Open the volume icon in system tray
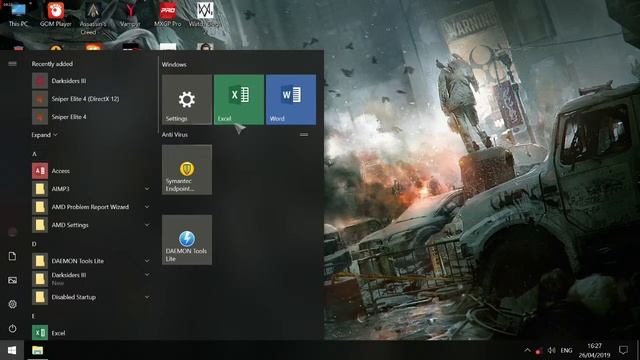Image resolution: width=640 pixels, height=360 pixels. (551, 350)
